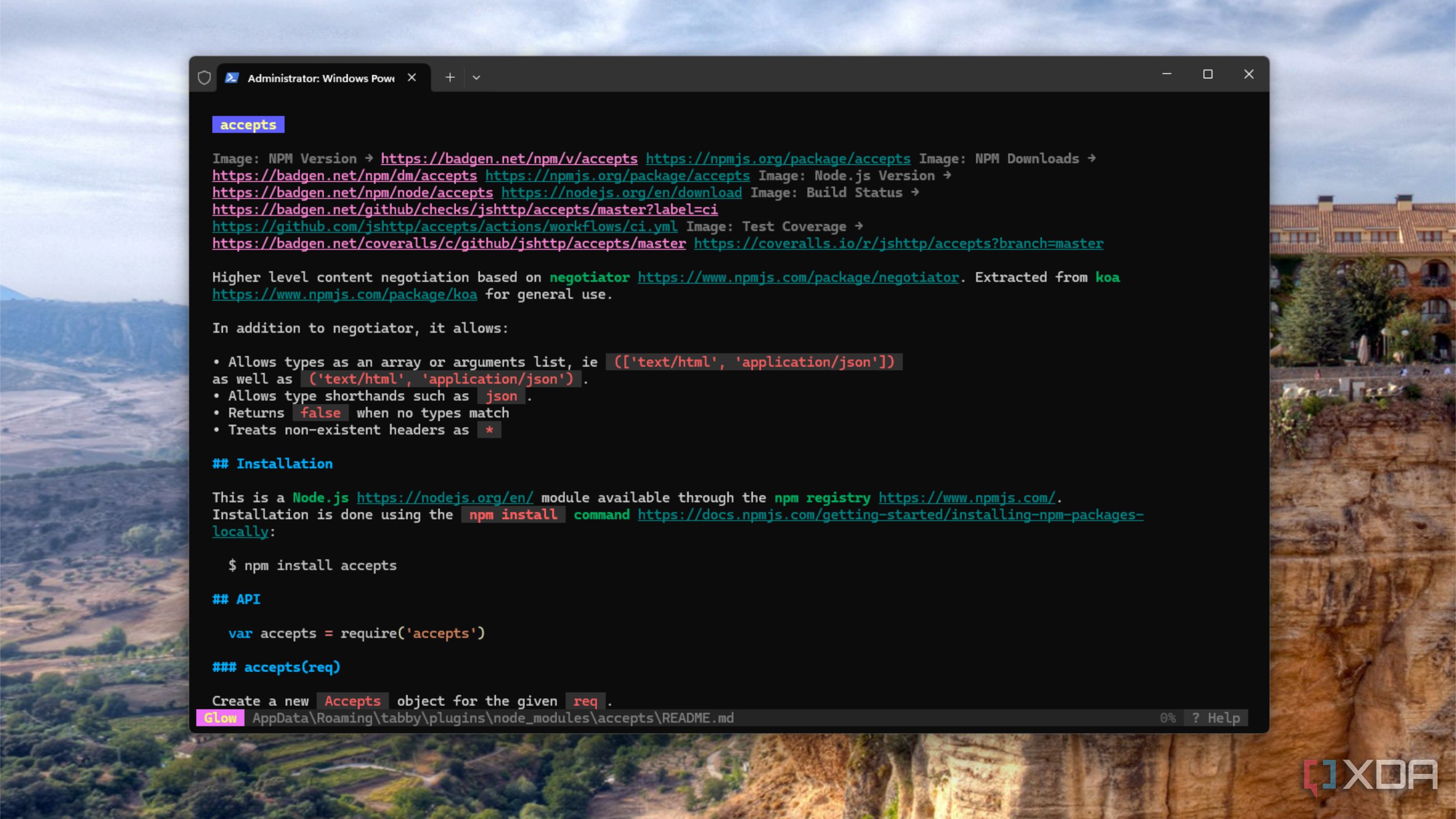1456x819 pixels.
Task: Click the 'In addition to negotiator, it allows:' line
Action: point(360,329)
